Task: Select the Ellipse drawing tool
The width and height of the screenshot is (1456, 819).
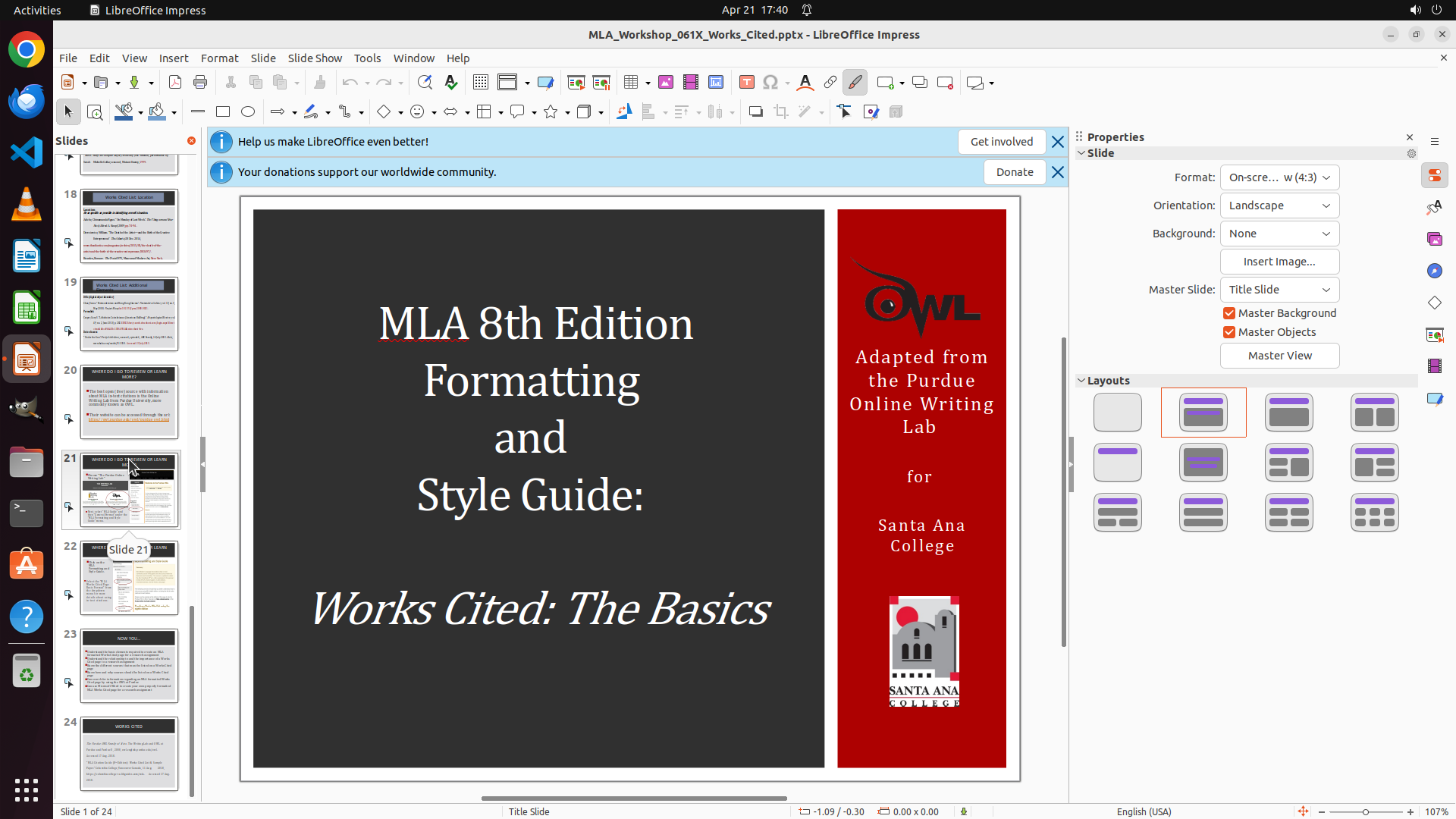Action: [x=248, y=112]
